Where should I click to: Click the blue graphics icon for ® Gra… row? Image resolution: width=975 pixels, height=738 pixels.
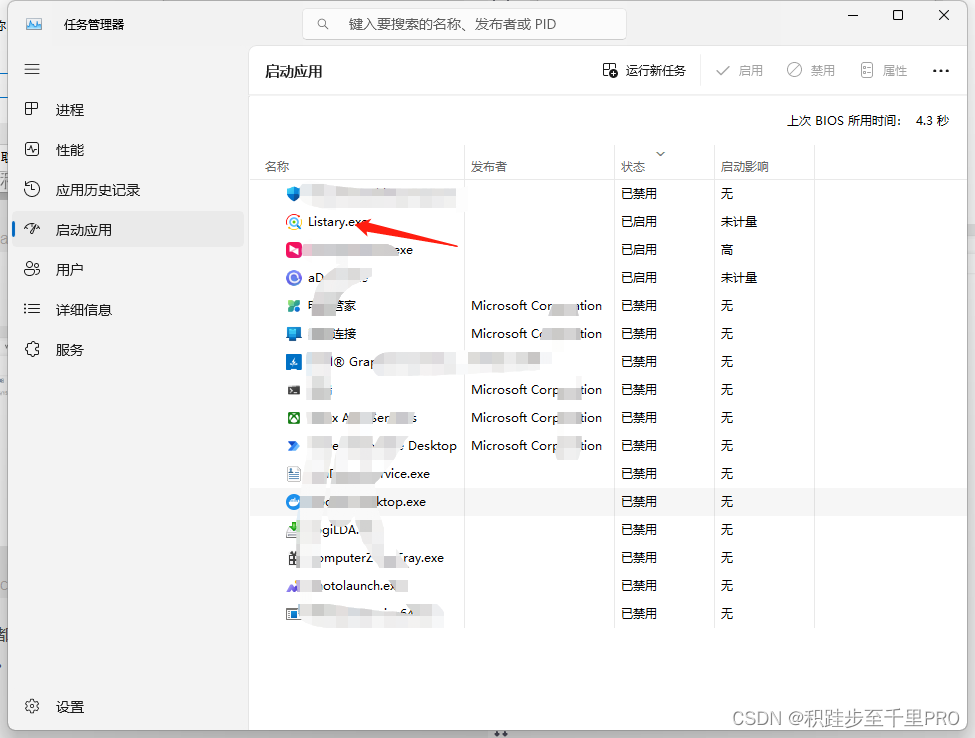pyautogui.click(x=293, y=362)
